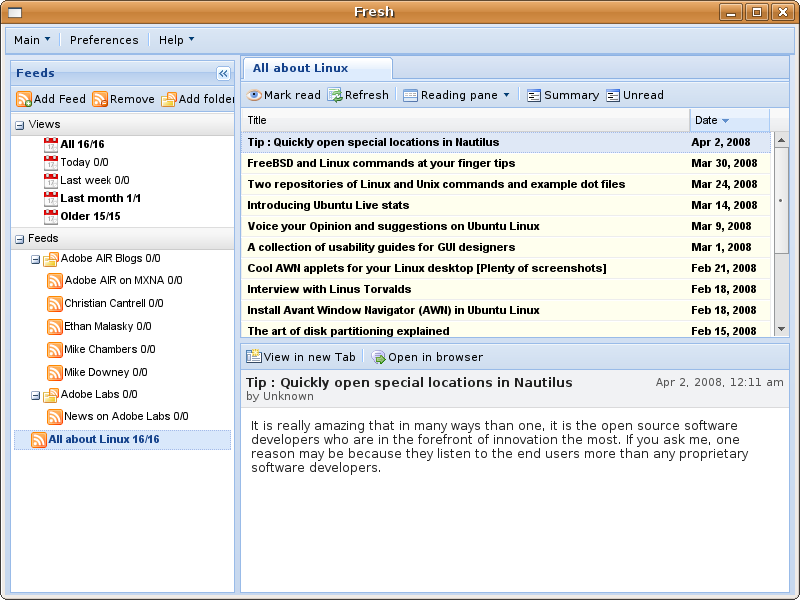Collapse the Adobe AIR Blogs folder

click(35, 260)
